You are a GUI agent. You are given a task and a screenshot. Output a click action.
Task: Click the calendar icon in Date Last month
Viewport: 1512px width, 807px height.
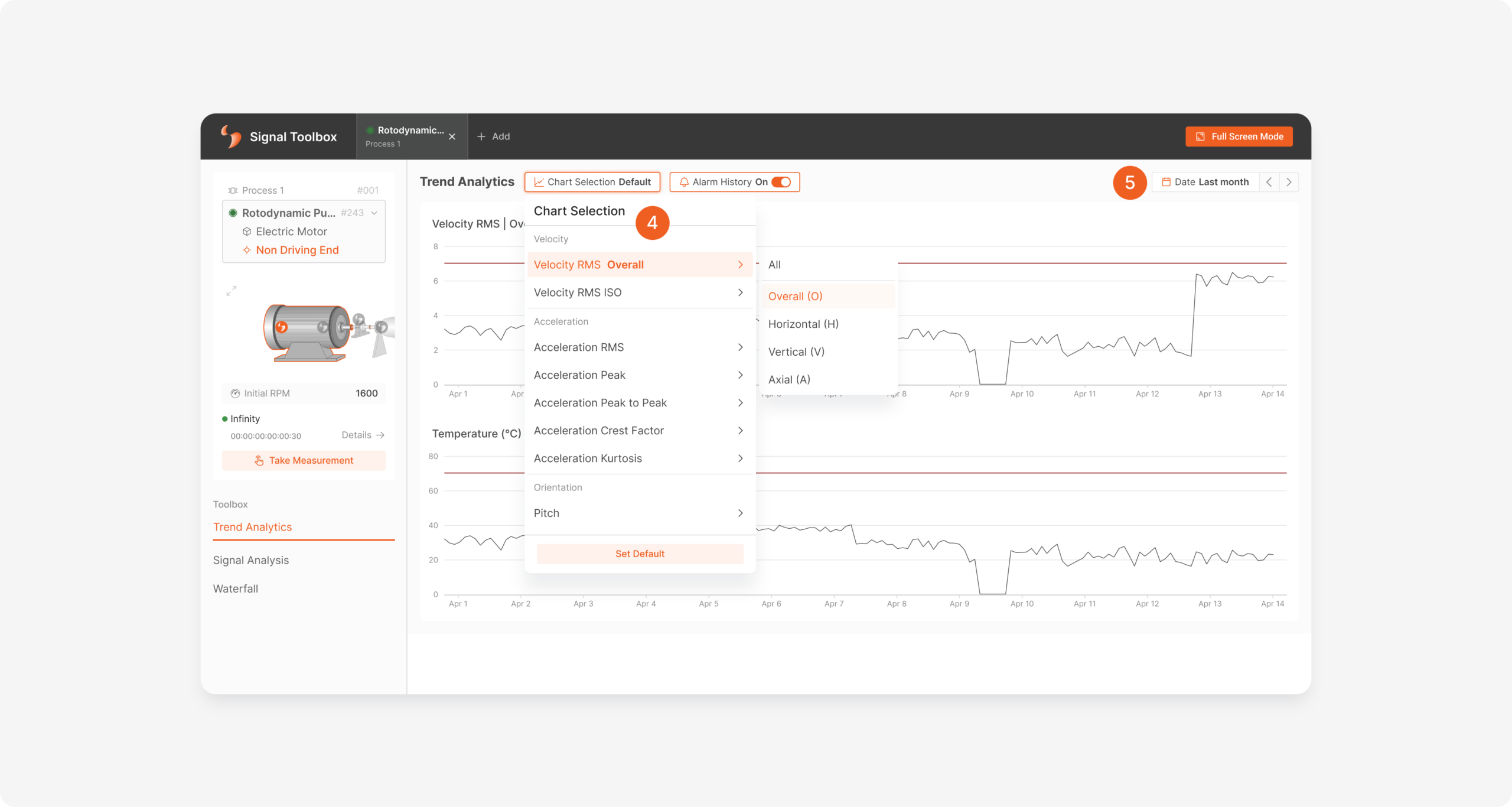click(x=1166, y=182)
